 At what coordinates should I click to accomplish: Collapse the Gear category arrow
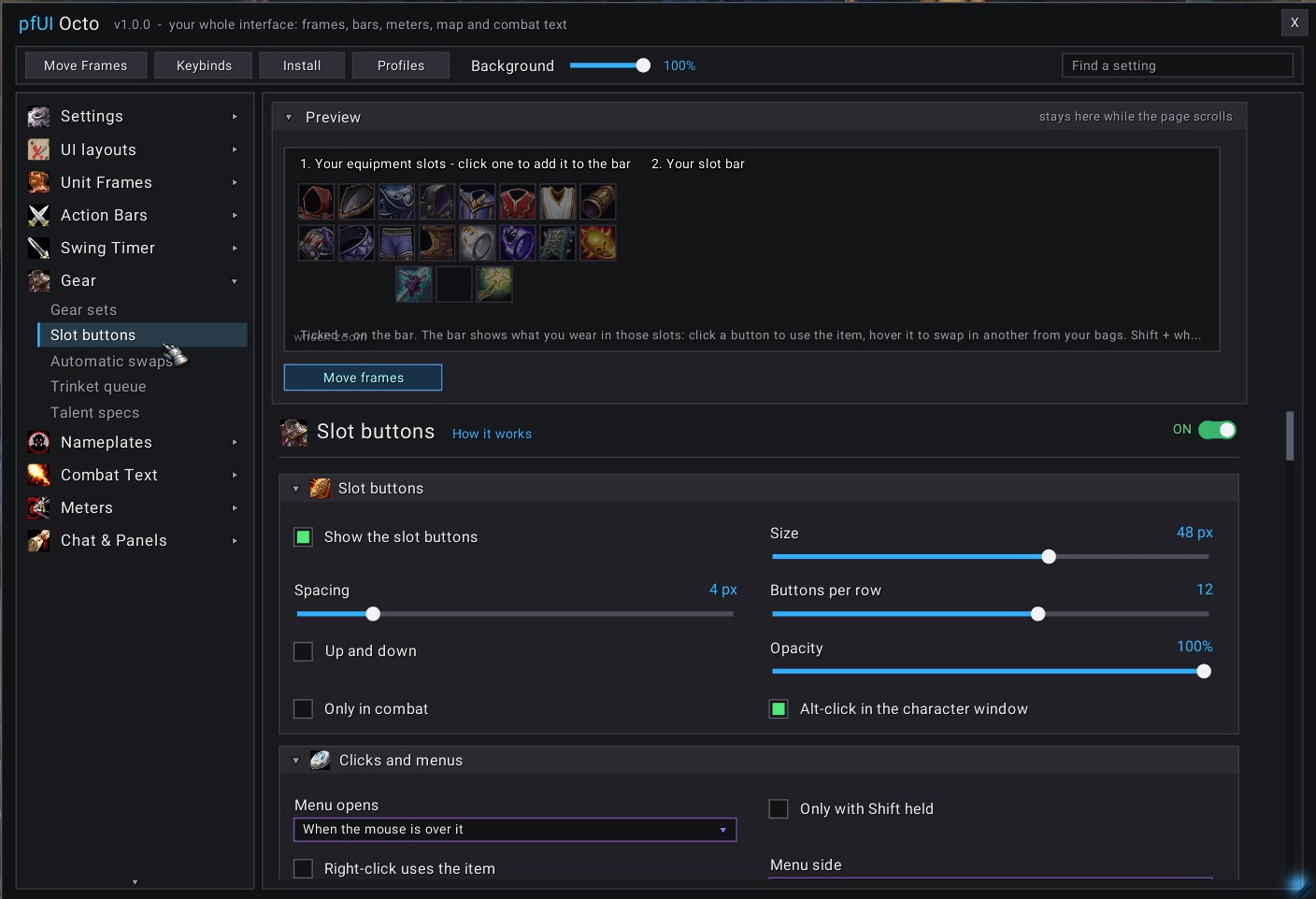click(x=235, y=281)
